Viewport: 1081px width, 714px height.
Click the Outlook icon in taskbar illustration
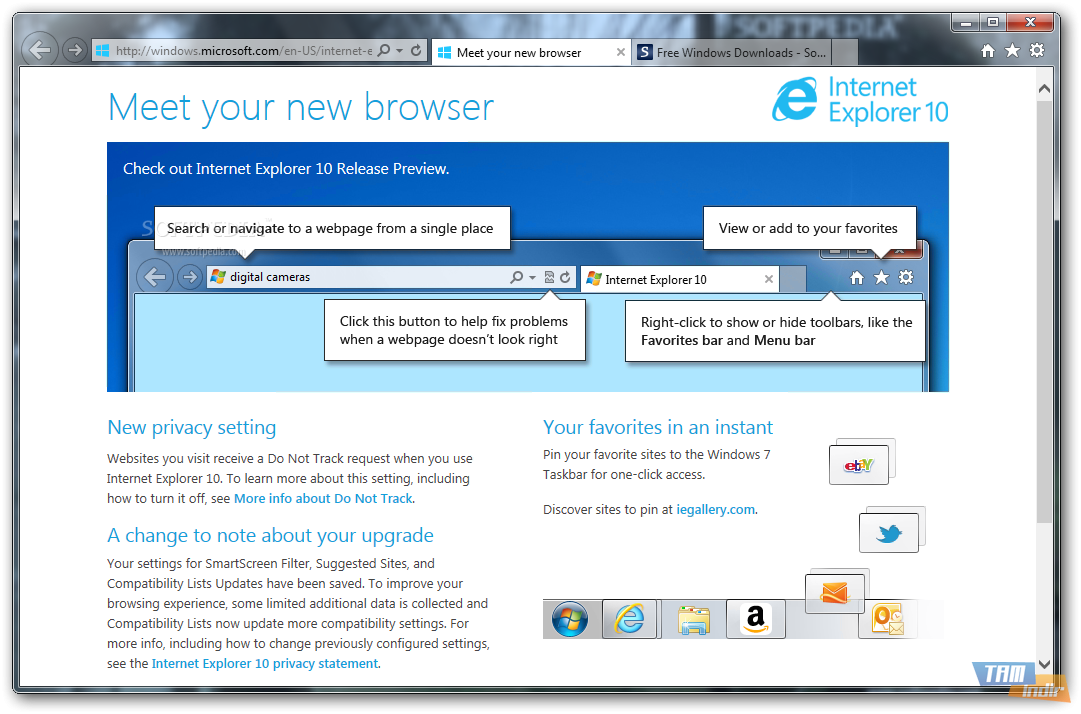[x=887, y=620]
